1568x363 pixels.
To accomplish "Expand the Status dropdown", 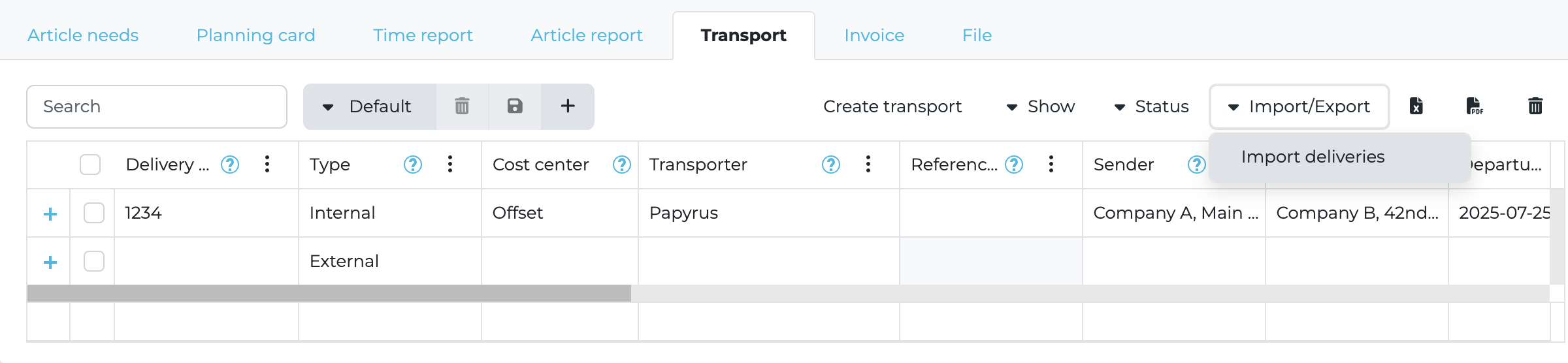I will click(1151, 106).
